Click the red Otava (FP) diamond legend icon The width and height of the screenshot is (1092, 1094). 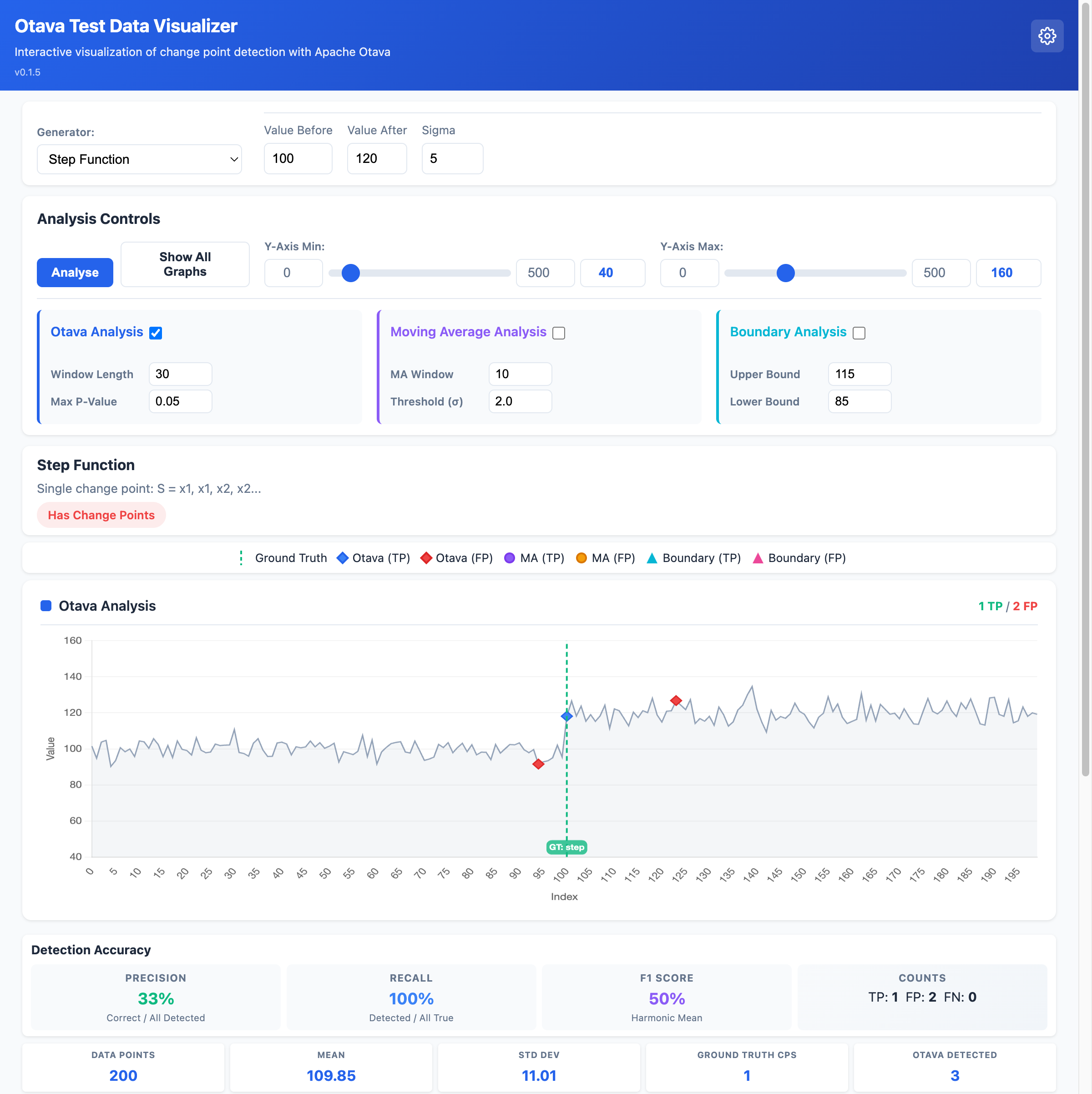pyautogui.click(x=426, y=558)
